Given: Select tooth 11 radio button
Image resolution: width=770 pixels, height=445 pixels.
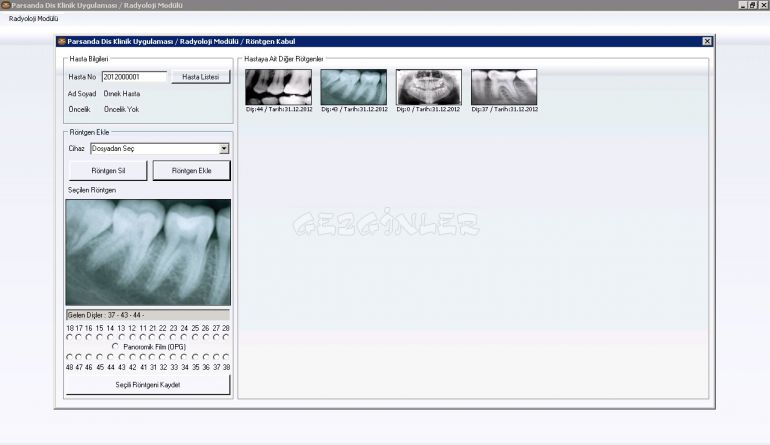Looking at the screenshot, I should click(143, 337).
